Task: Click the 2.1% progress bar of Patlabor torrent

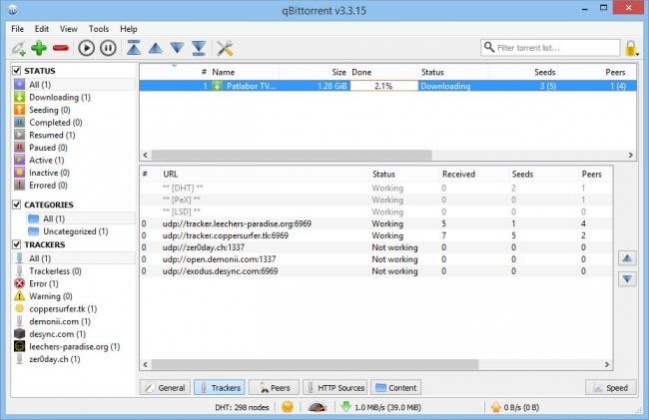Action: pyautogui.click(x=384, y=86)
